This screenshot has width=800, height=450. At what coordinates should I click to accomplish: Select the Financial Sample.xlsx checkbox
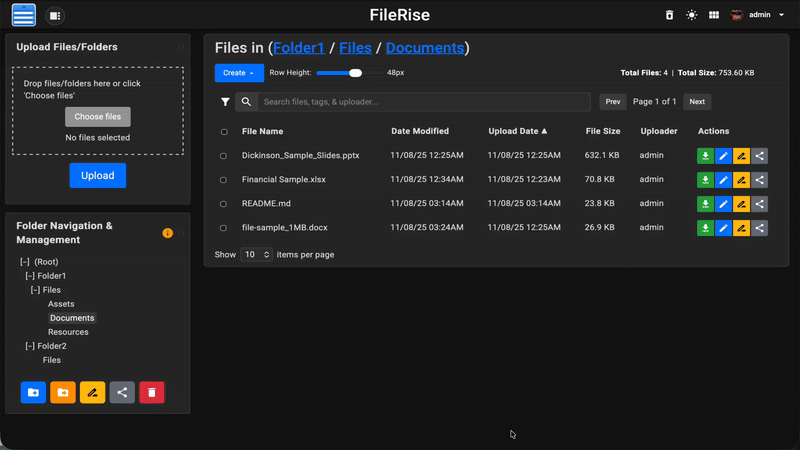click(223, 180)
